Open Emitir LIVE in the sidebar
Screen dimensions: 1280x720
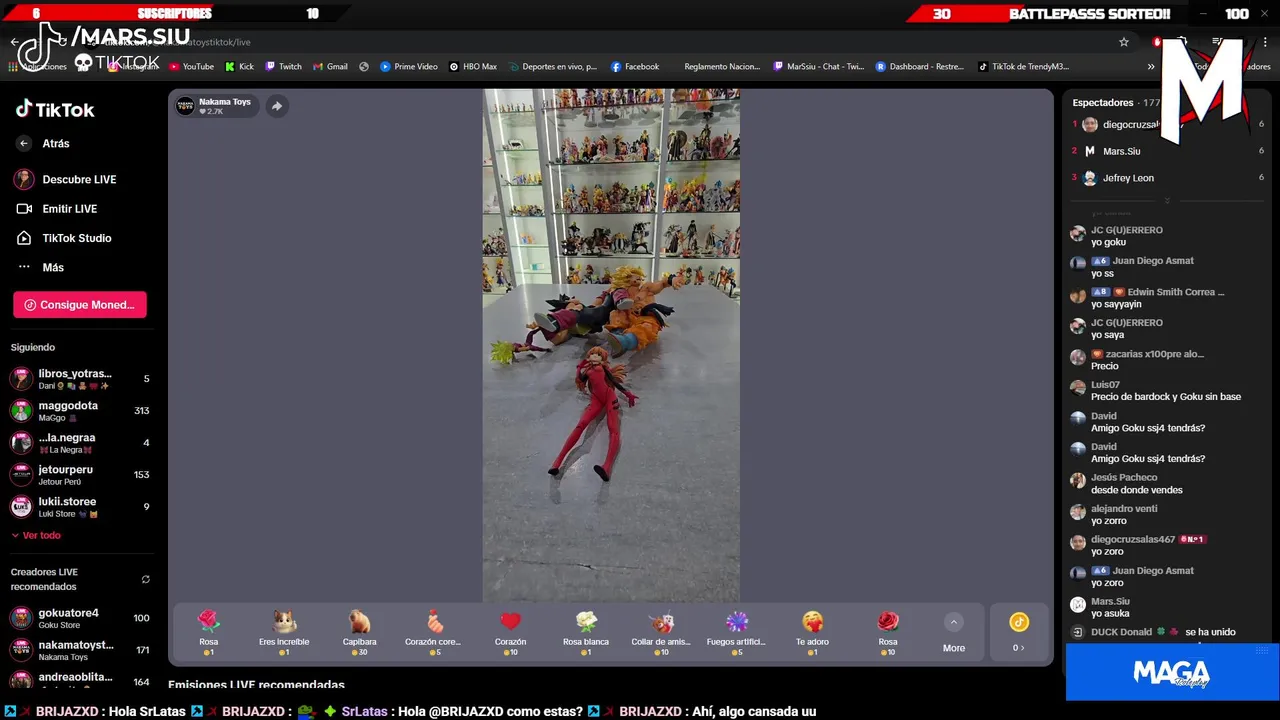[56, 209]
